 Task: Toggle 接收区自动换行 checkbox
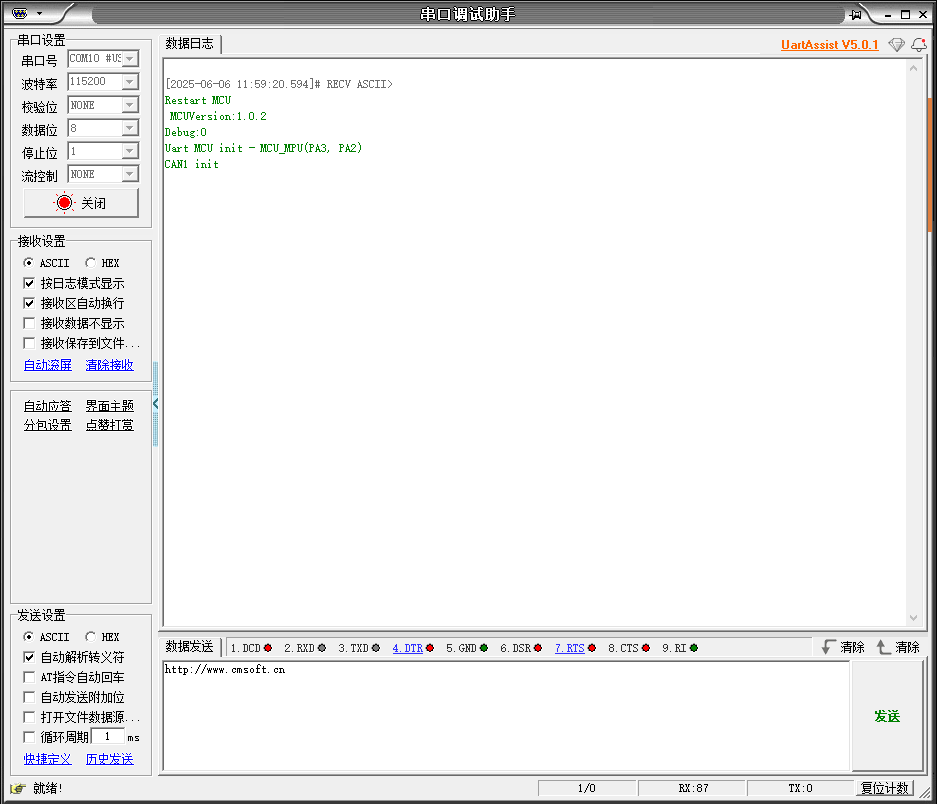[x=29, y=303]
